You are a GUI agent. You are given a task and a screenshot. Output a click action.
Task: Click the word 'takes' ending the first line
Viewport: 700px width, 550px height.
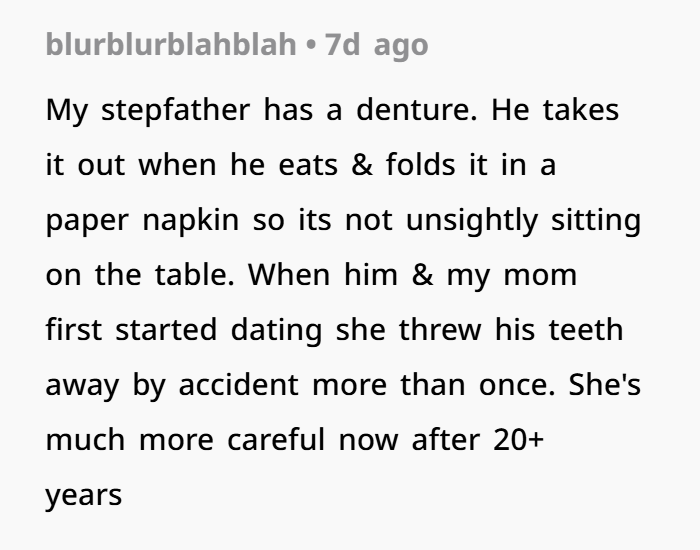[581, 110]
